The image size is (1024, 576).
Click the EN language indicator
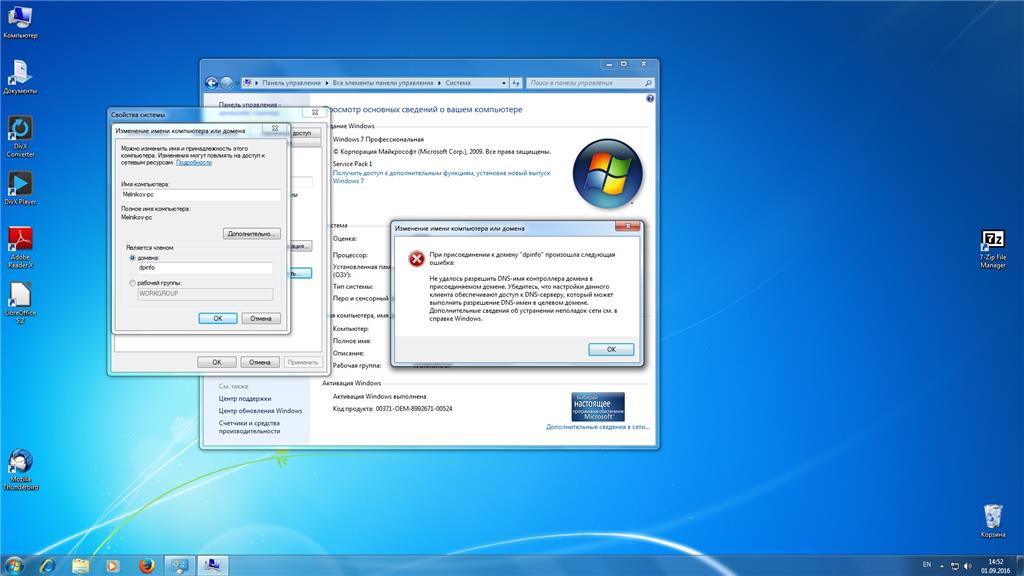pyautogui.click(x=927, y=565)
